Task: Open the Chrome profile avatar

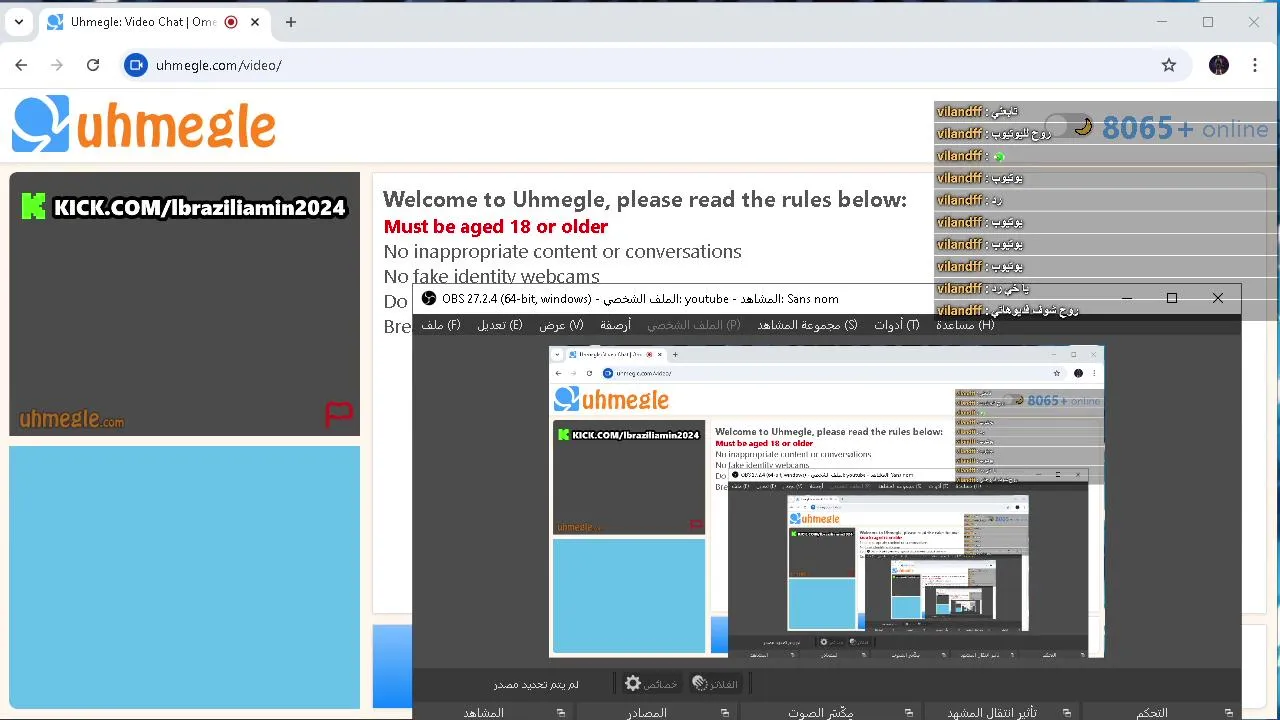Action: 1218,65
